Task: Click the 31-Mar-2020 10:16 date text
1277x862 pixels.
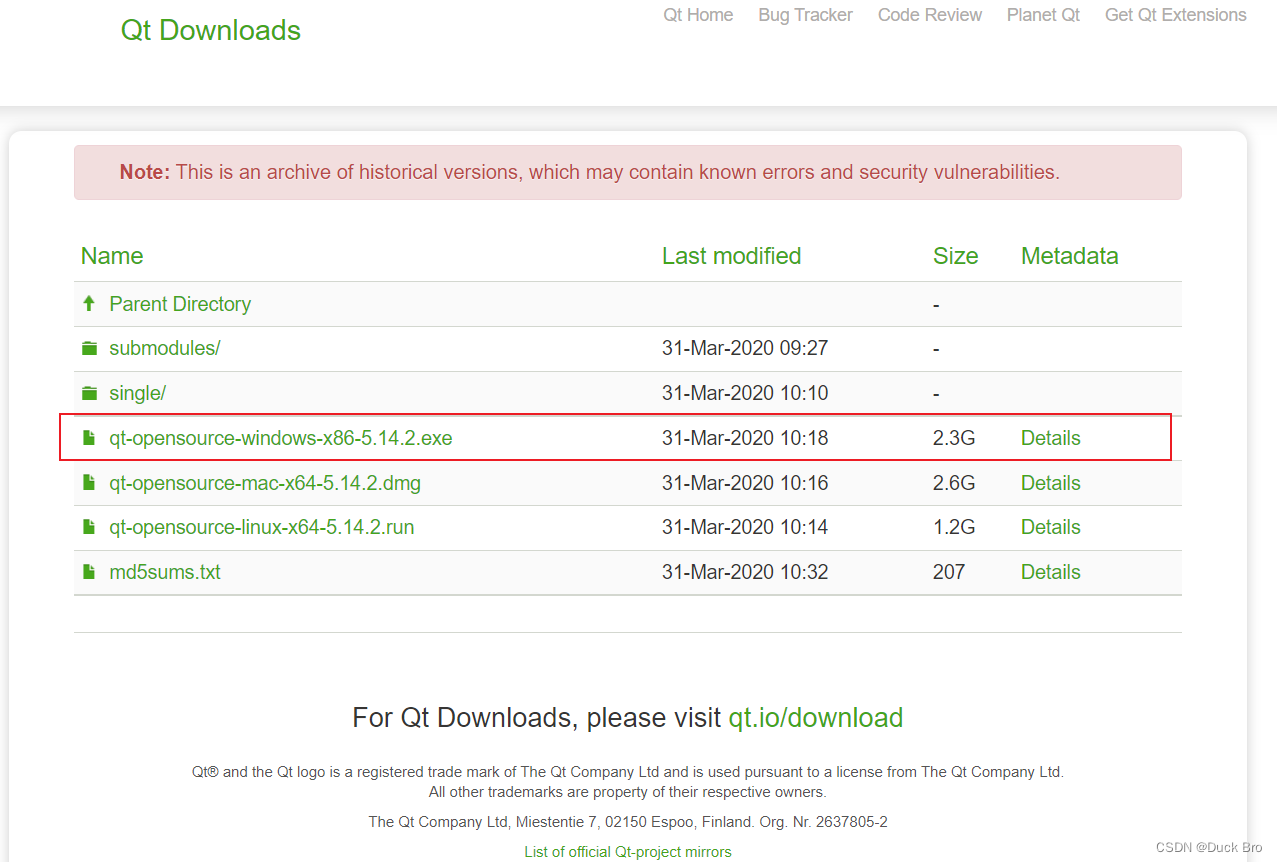Action: pos(745,483)
